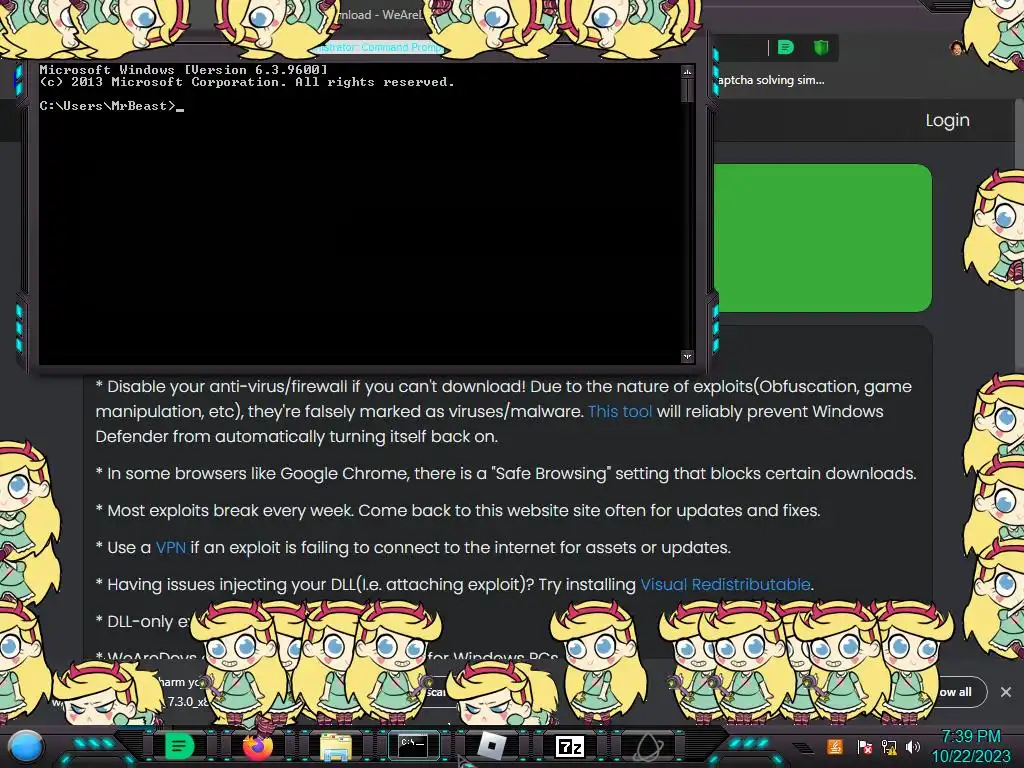Click the Command Prompt scrollbar down arrow
Viewport: 1024px width, 768px height.
[687, 357]
